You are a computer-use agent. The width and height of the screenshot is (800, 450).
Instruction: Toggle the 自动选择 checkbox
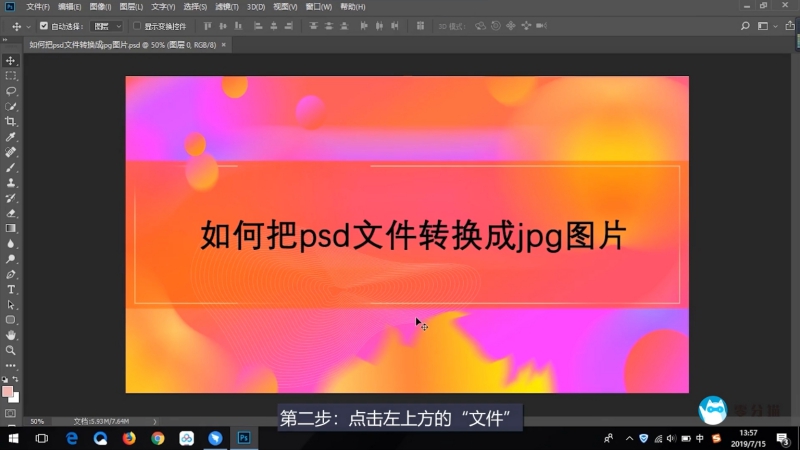pos(43,26)
